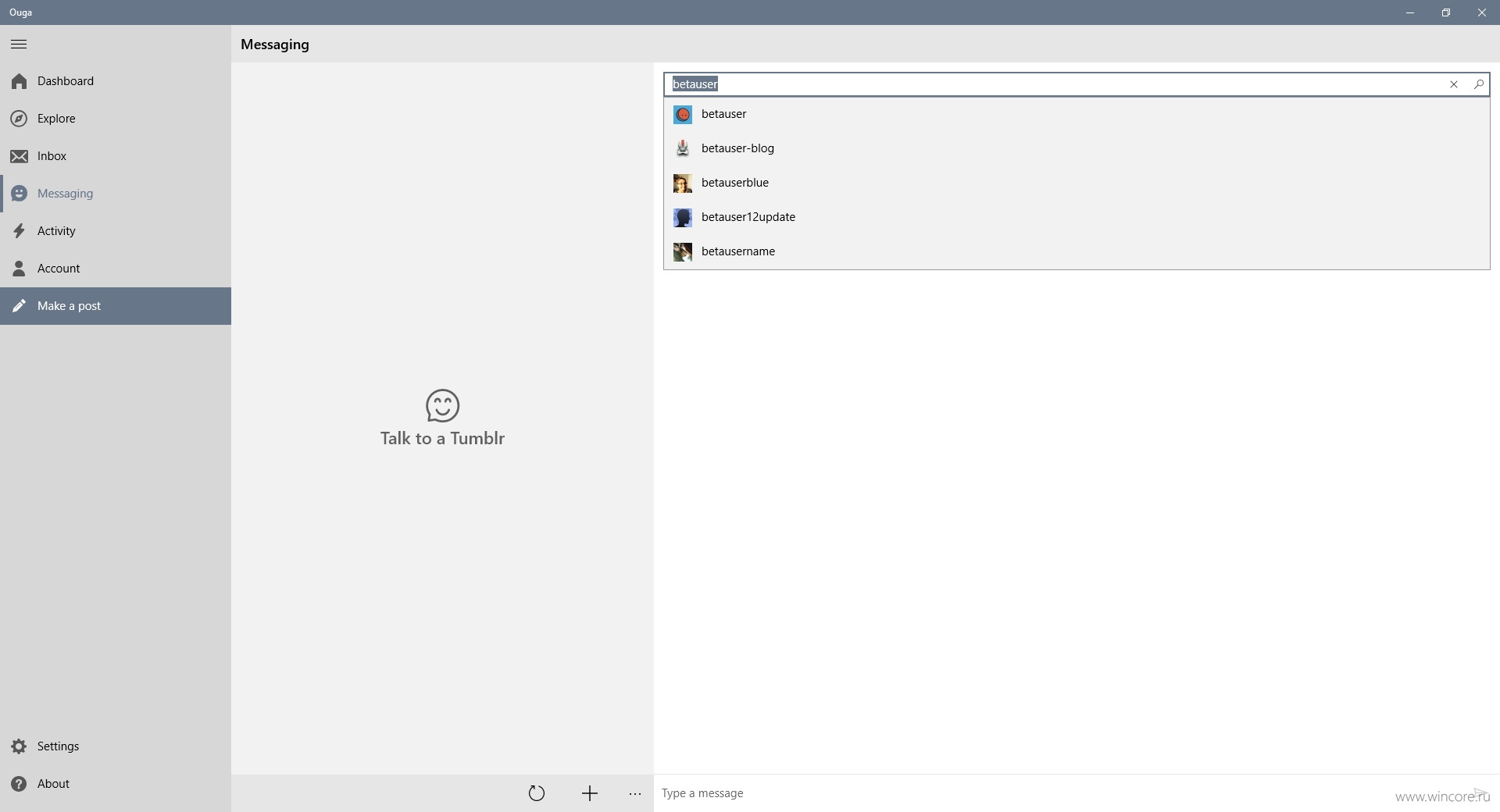
Task: Click the Settings gear icon
Action: click(x=19, y=746)
